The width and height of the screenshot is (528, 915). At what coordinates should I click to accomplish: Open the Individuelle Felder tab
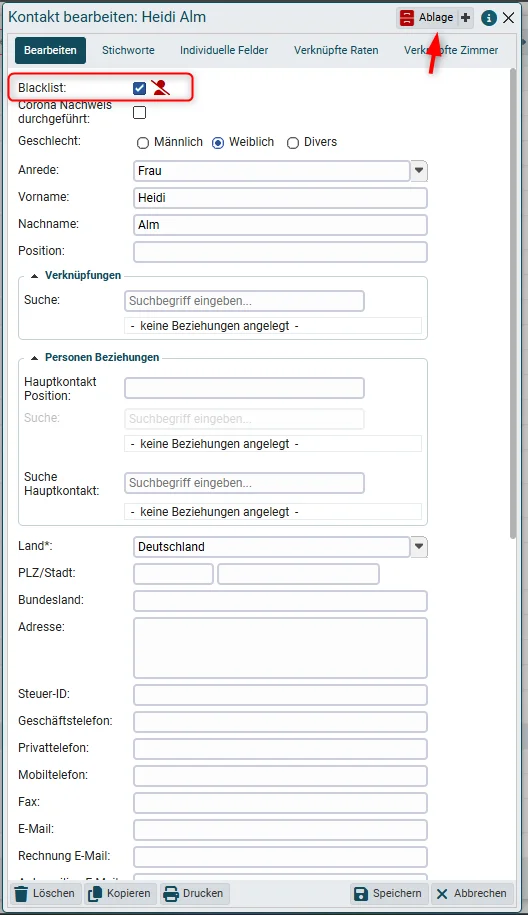click(x=224, y=50)
